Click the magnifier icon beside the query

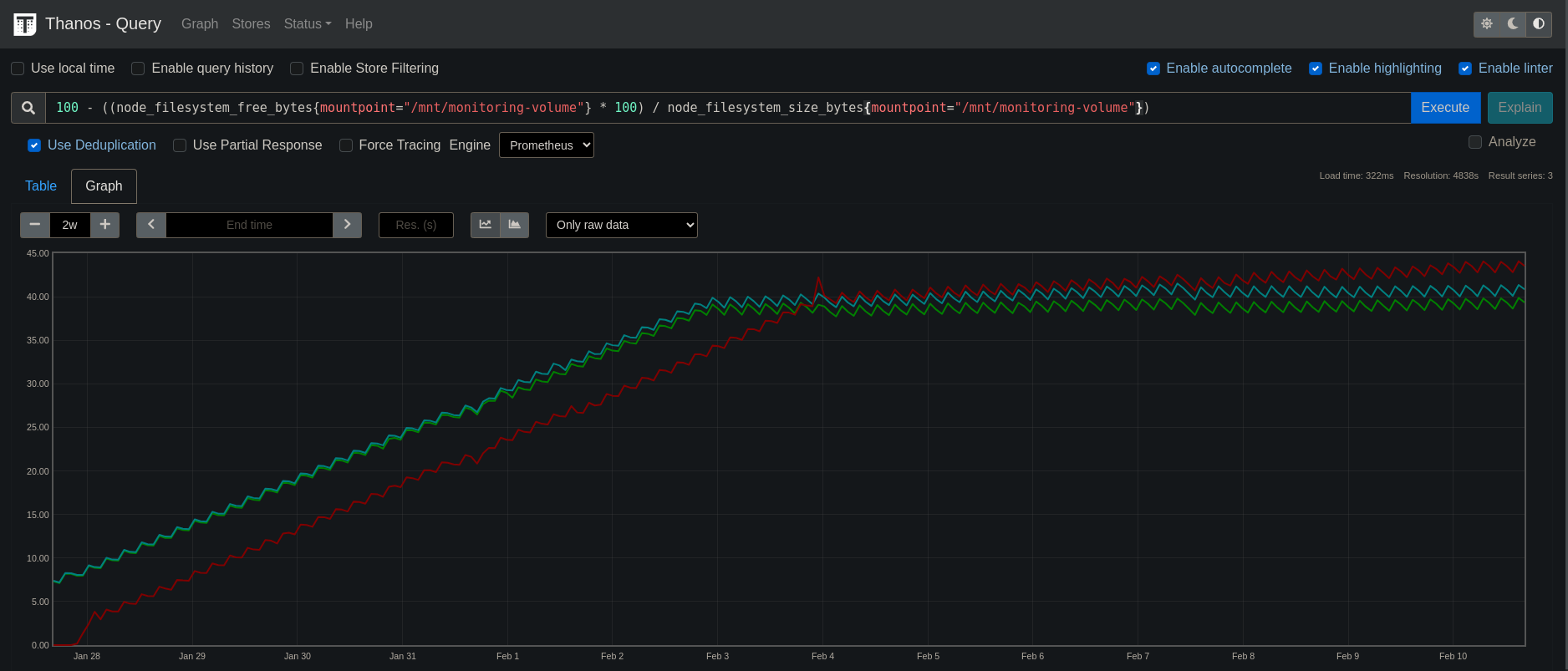point(28,108)
